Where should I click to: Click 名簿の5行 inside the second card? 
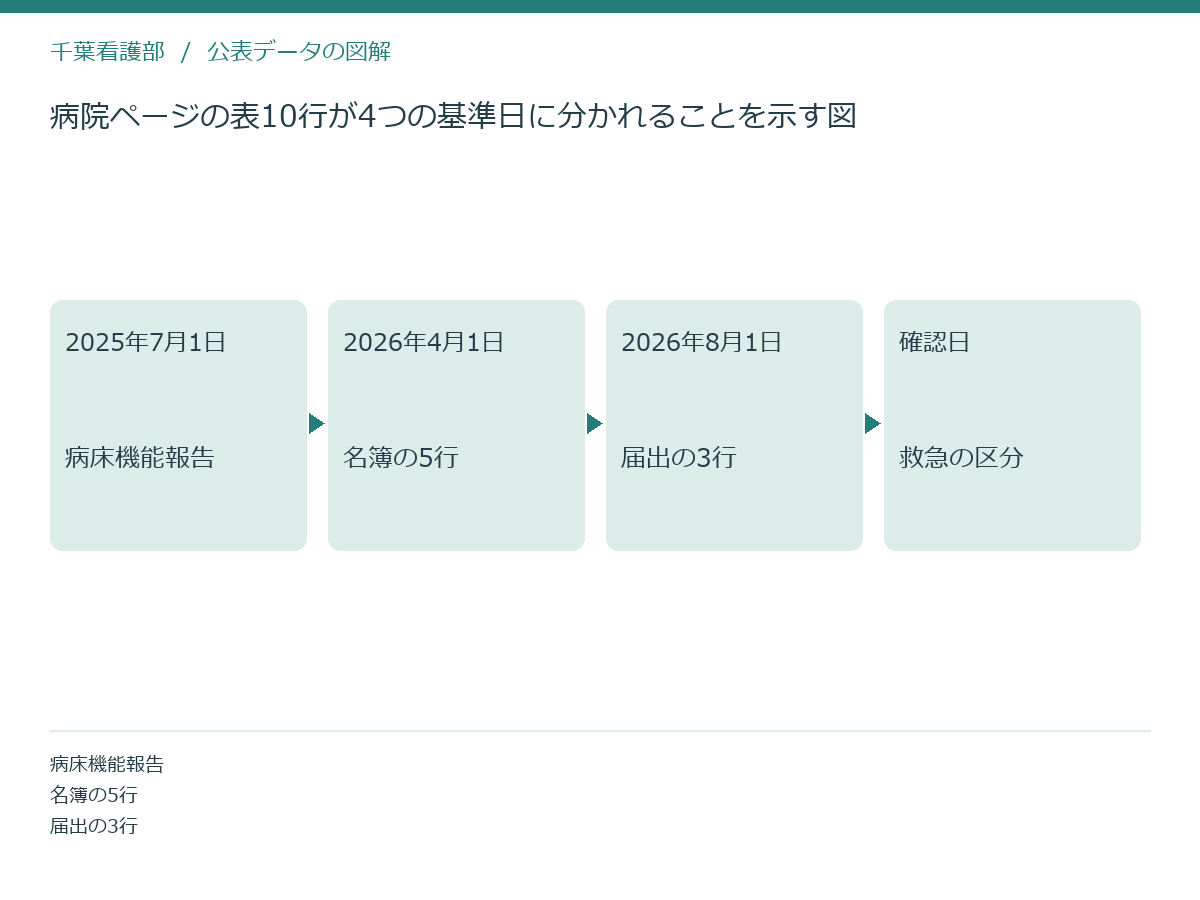point(401,458)
